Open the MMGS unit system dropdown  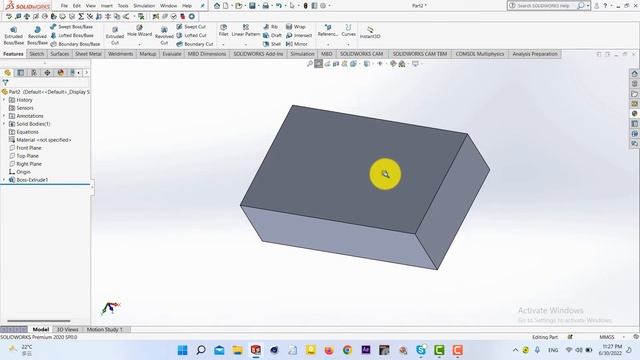coord(624,337)
